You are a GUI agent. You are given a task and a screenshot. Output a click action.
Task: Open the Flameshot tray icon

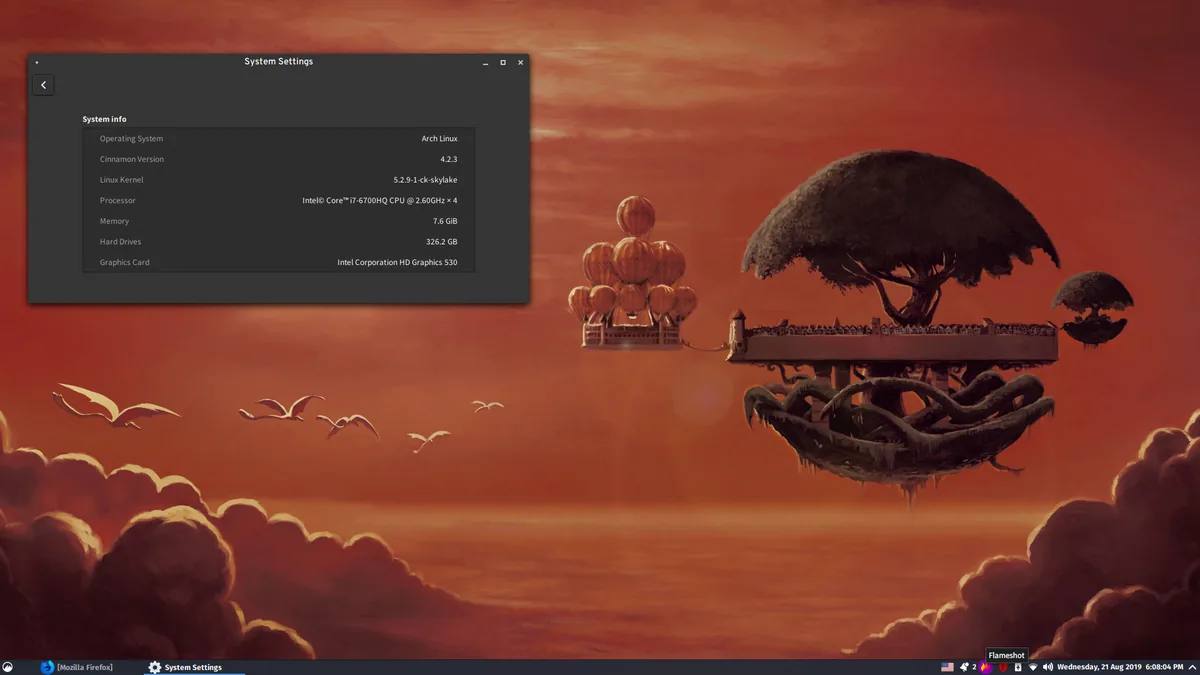coord(985,667)
